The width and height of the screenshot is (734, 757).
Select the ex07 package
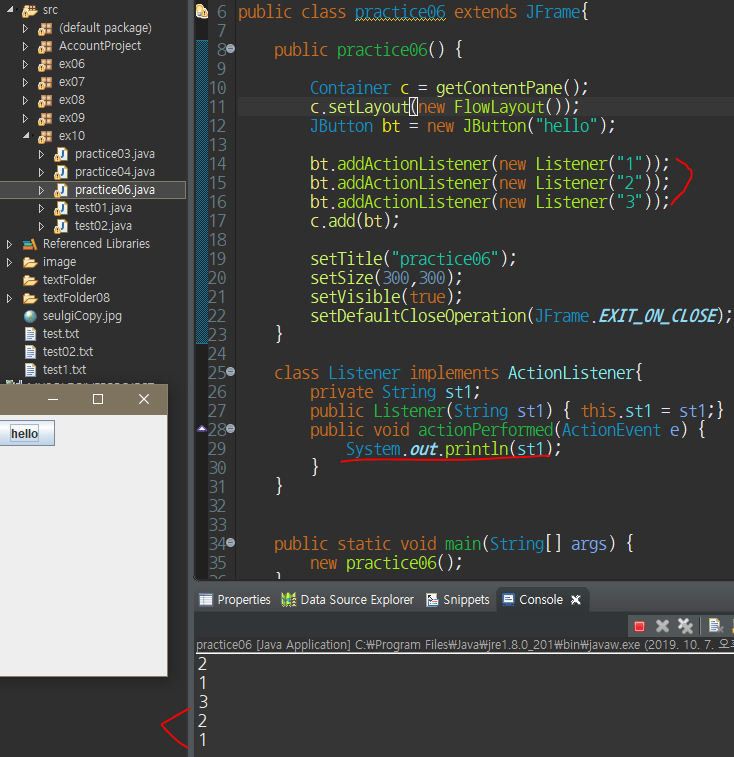pyautogui.click(x=71, y=83)
